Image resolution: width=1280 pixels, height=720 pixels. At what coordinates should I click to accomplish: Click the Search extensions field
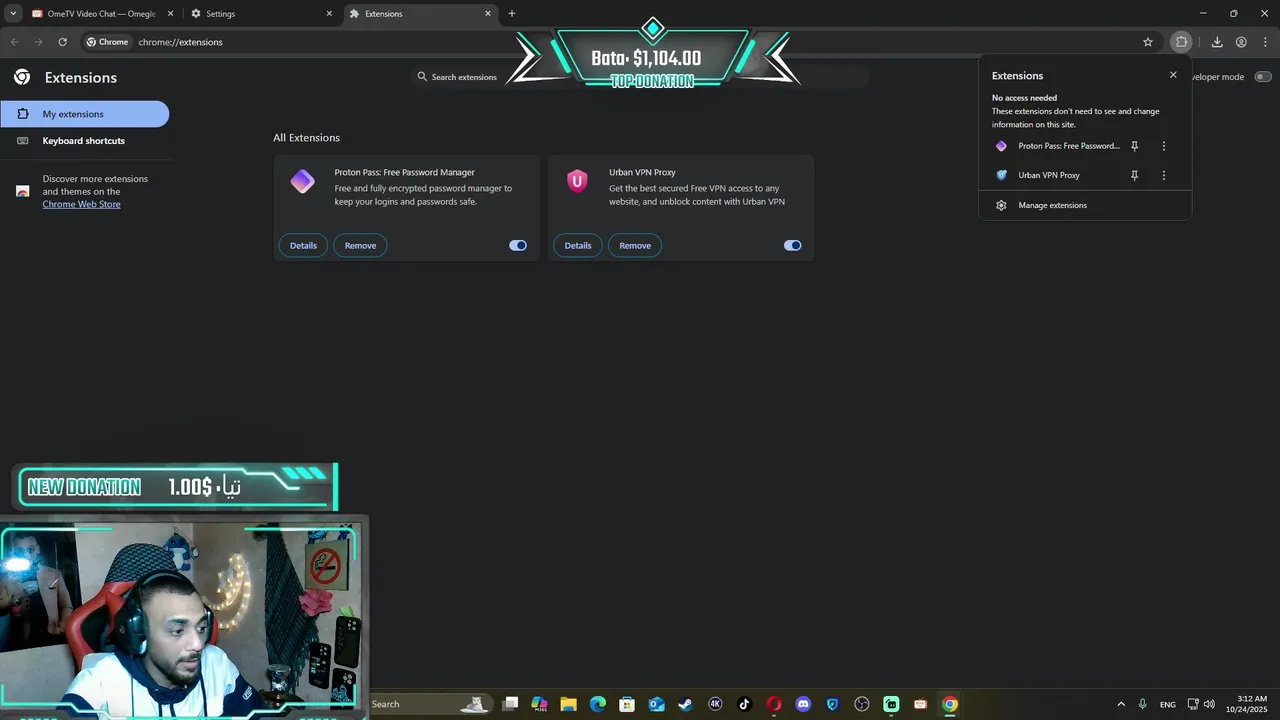tap(640, 77)
